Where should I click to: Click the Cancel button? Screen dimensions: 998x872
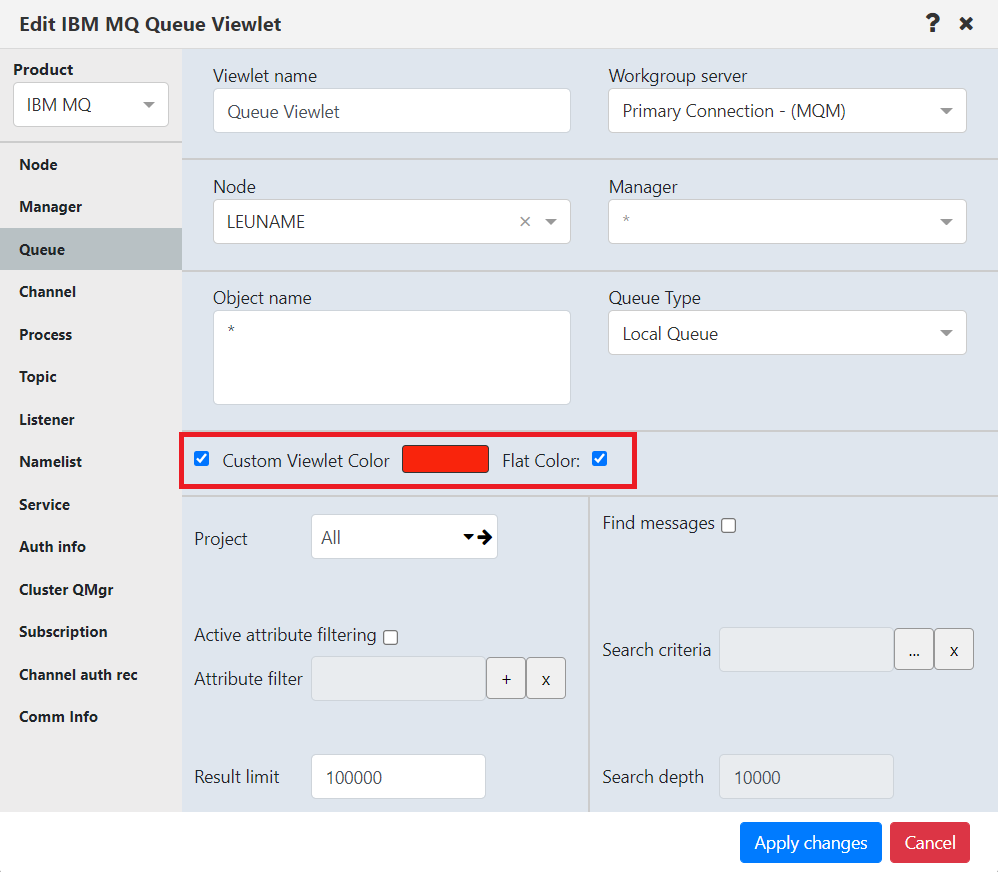tap(930, 843)
